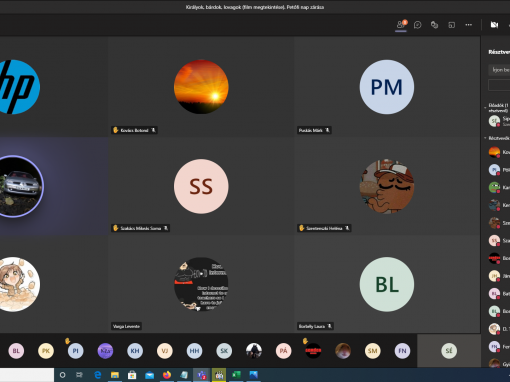510x382 pixels.
Task: Click the Windows taskbar search box
Action: 27,375
